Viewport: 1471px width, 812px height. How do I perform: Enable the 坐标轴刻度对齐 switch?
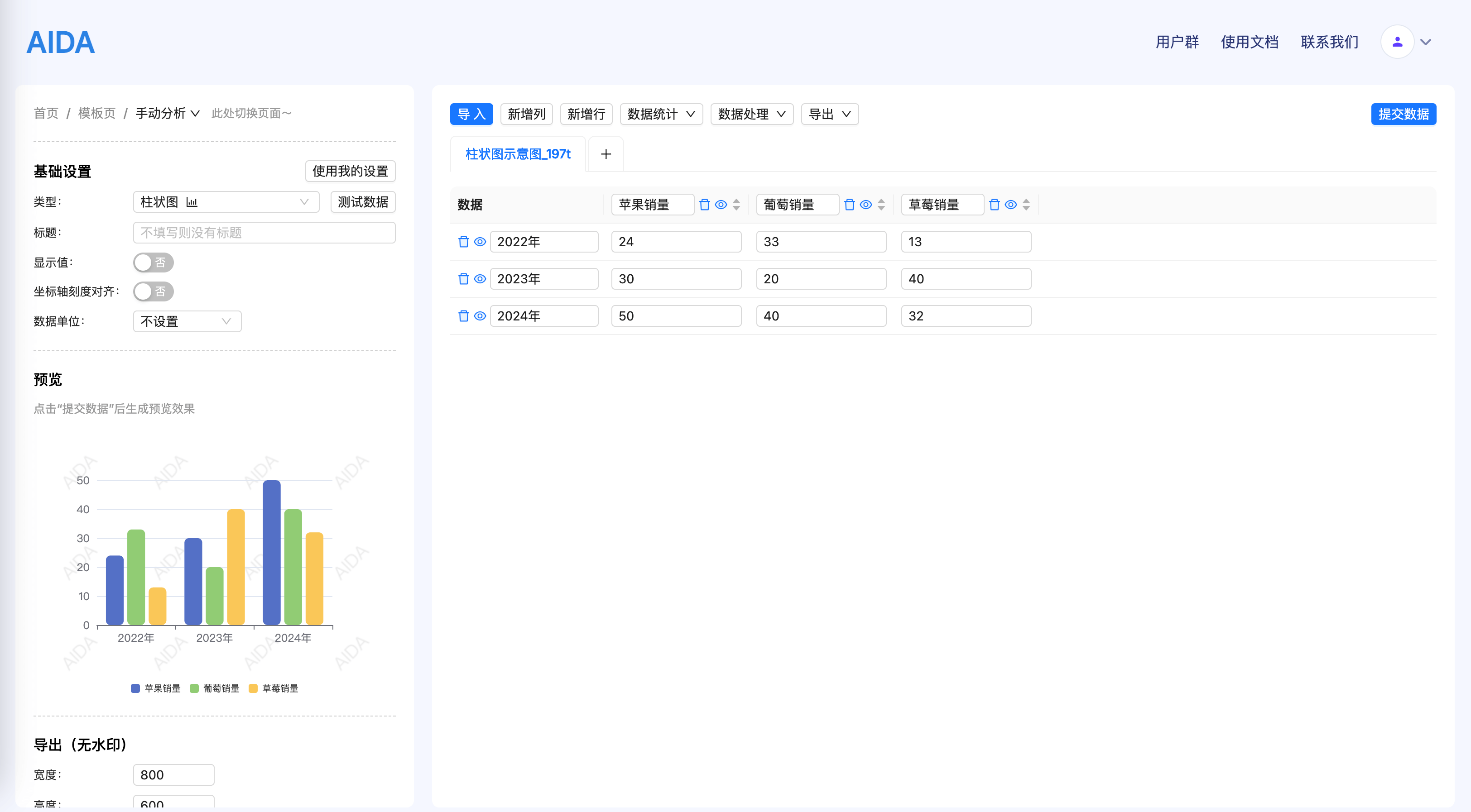(x=154, y=291)
